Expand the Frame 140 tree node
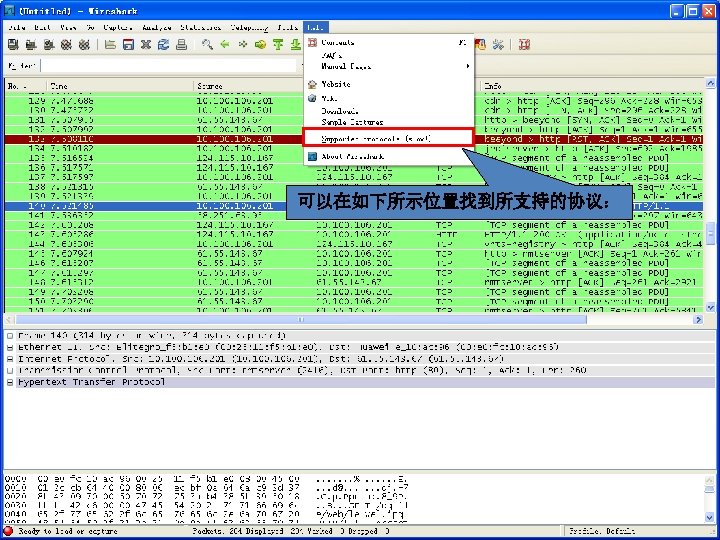This screenshot has height=540, width=720. click(x=10, y=336)
